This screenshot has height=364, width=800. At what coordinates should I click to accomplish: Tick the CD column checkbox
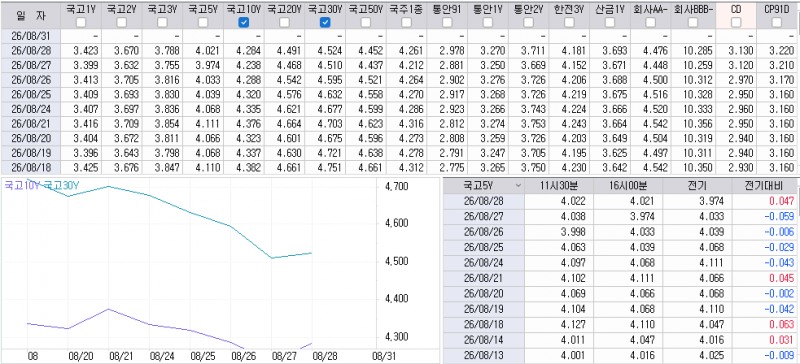[736, 22]
